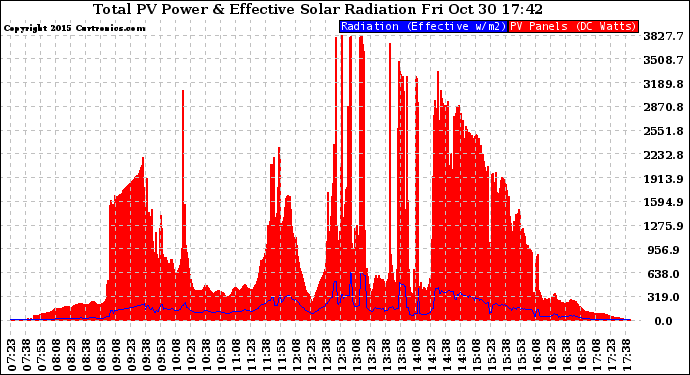This screenshot has width=690, height=375.
Task: Click the chart title text
Action: tap(318, 9)
